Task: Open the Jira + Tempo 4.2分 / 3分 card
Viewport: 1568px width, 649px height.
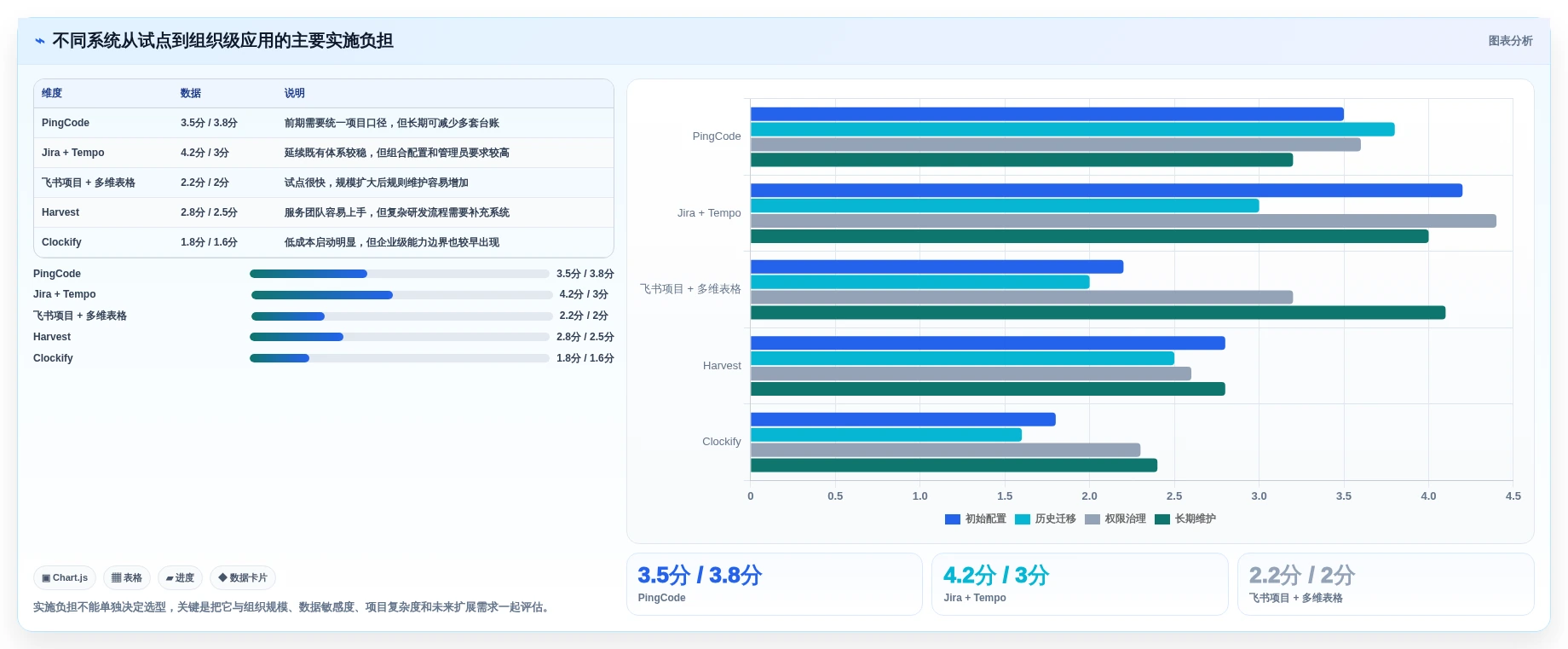Action: [1080, 584]
